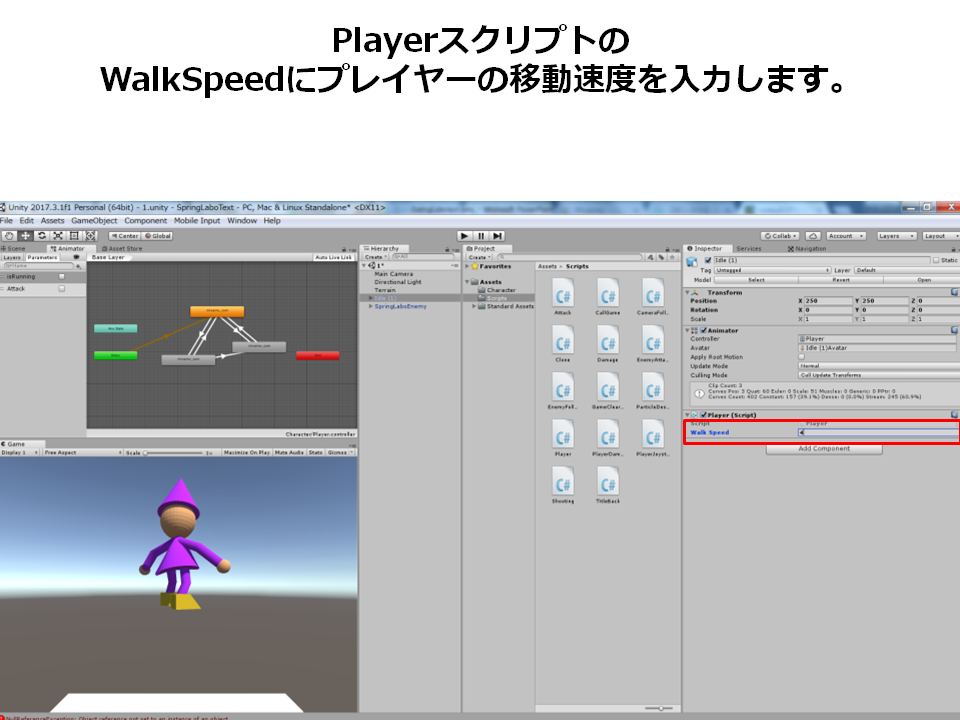Viewport: 960px width, 720px height.
Task: Start Play mode with the Play button
Action: (x=464, y=236)
